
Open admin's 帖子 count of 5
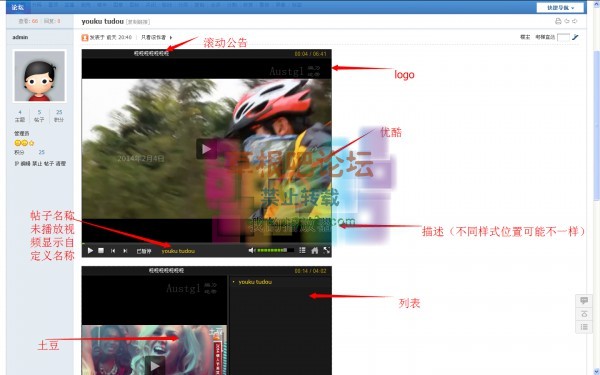tap(39, 112)
